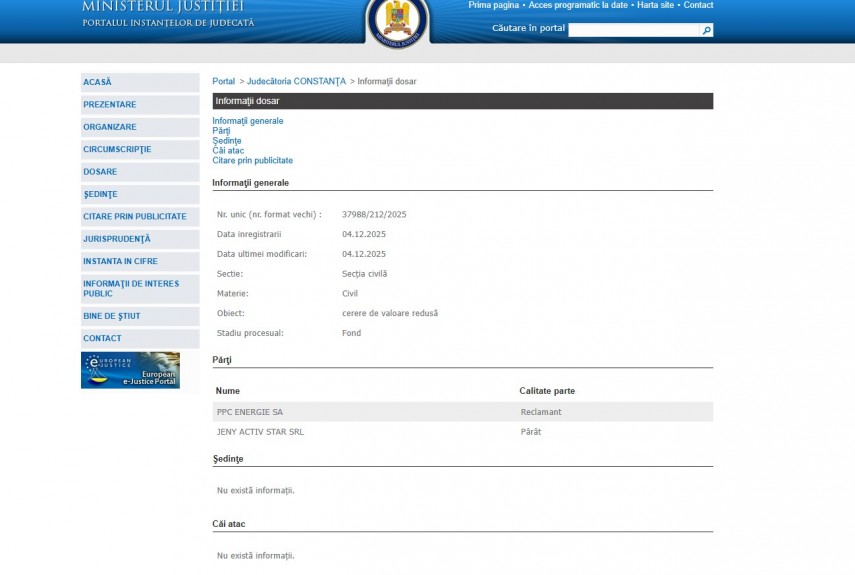Select JURISPRUDENŢĂ in the sidebar
The width and height of the screenshot is (855, 575).
[117, 239]
